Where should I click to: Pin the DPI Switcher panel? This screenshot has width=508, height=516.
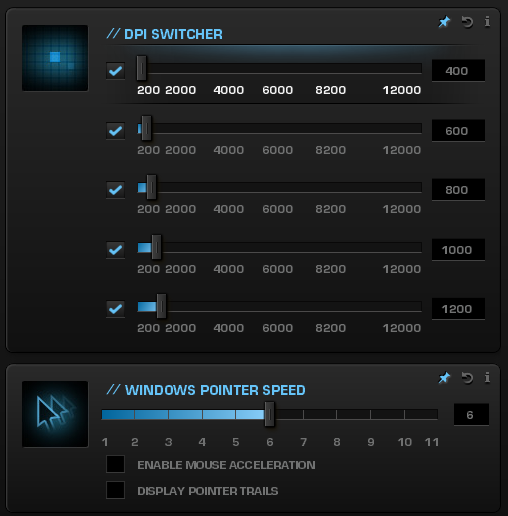444,22
